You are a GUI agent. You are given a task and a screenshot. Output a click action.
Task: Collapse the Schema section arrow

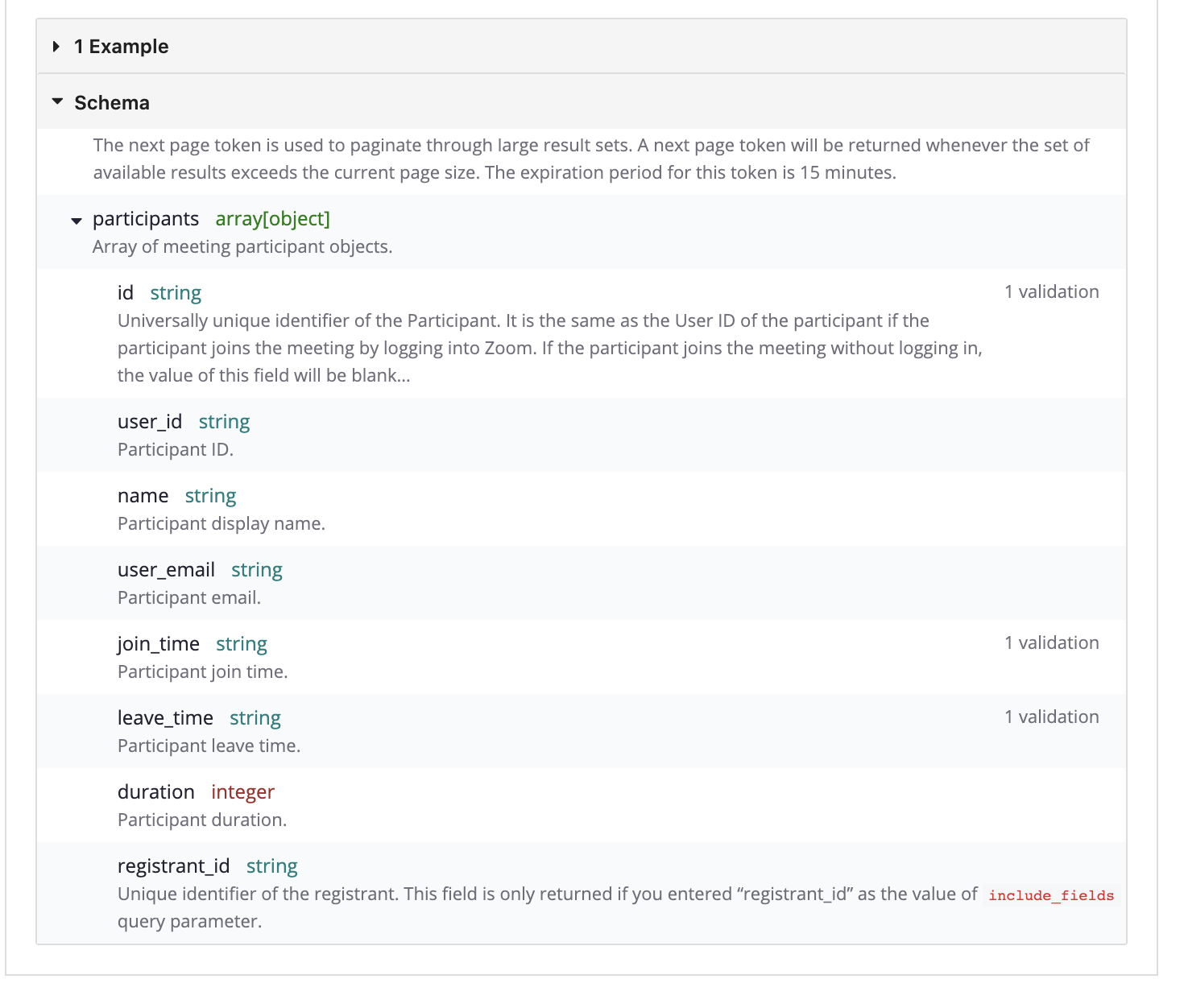tap(57, 102)
